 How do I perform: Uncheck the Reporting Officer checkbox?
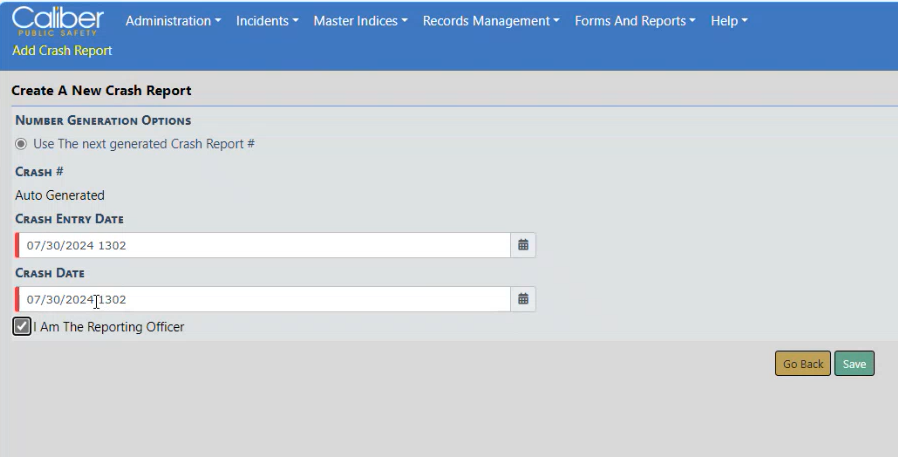[22, 327]
